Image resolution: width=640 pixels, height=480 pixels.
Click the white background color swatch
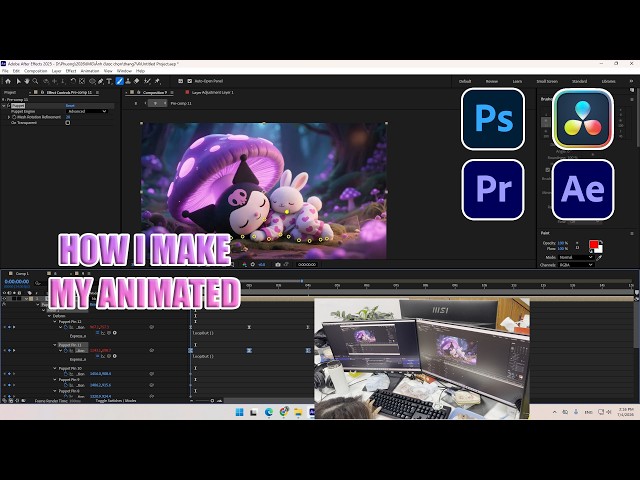(599, 249)
